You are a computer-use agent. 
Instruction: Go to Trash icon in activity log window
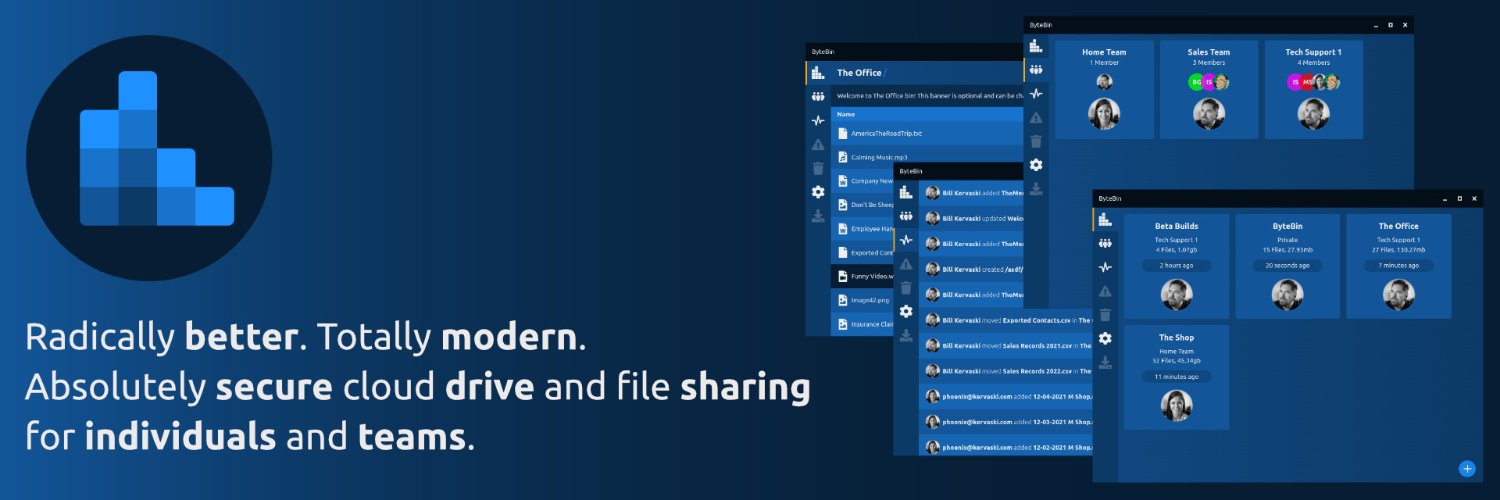[x=906, y=288]
